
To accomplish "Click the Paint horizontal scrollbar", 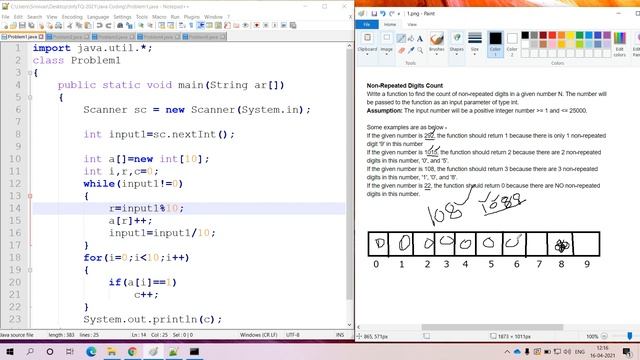I will (x=492, y=327).
